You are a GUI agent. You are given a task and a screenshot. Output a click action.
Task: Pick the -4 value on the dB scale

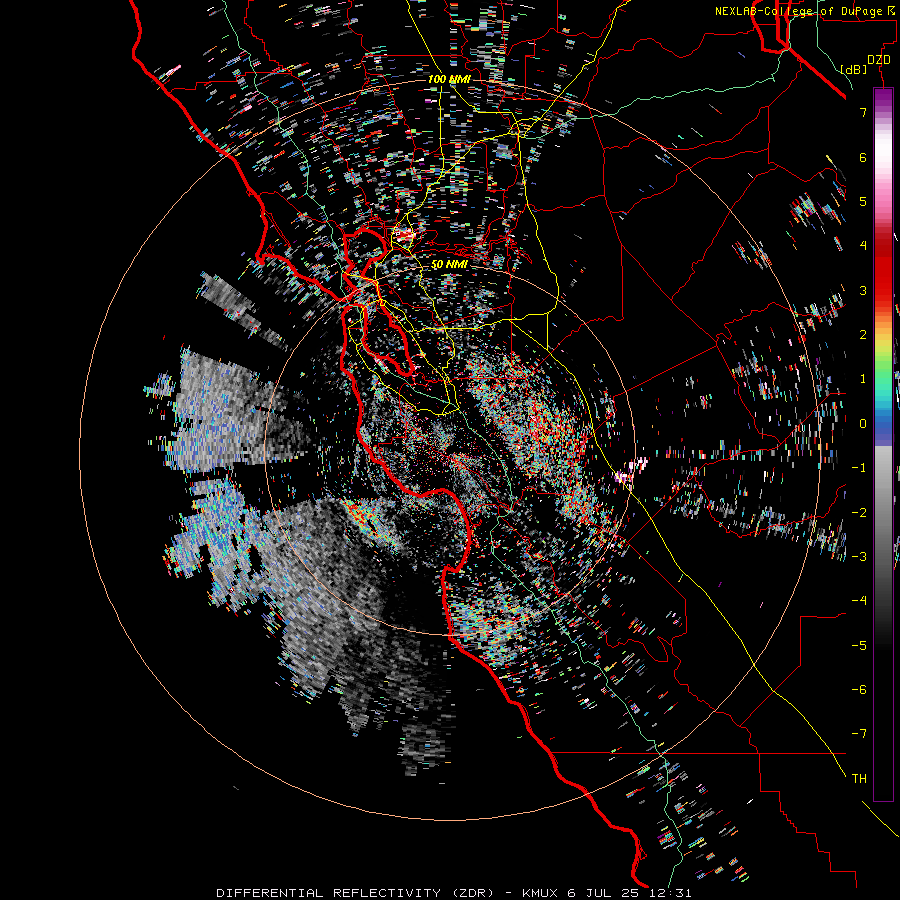click(859, 600)
